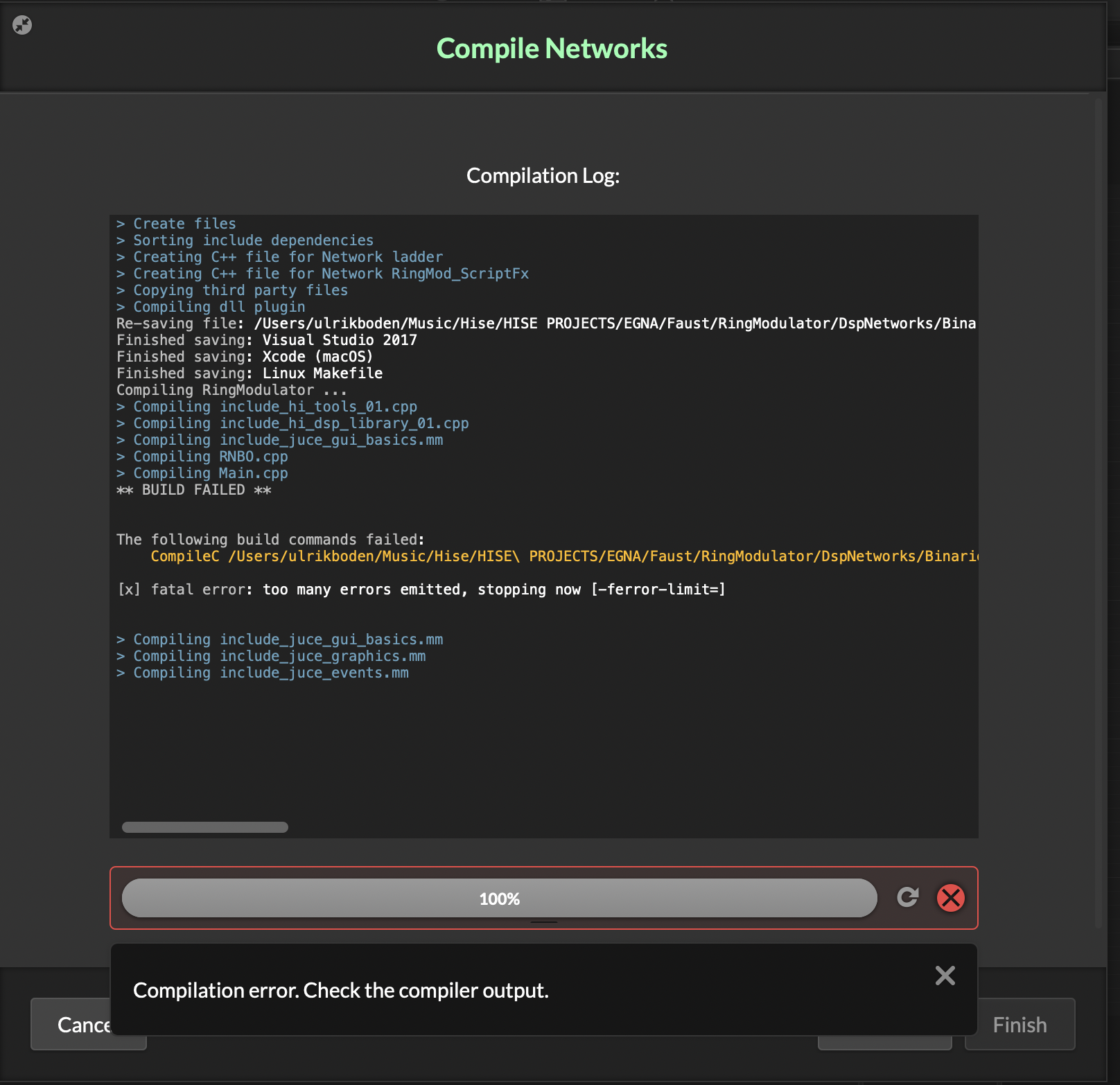1120x1085 pixels.
Task: Click the retry compile refresh icon
Action: [x=907, y=897]
